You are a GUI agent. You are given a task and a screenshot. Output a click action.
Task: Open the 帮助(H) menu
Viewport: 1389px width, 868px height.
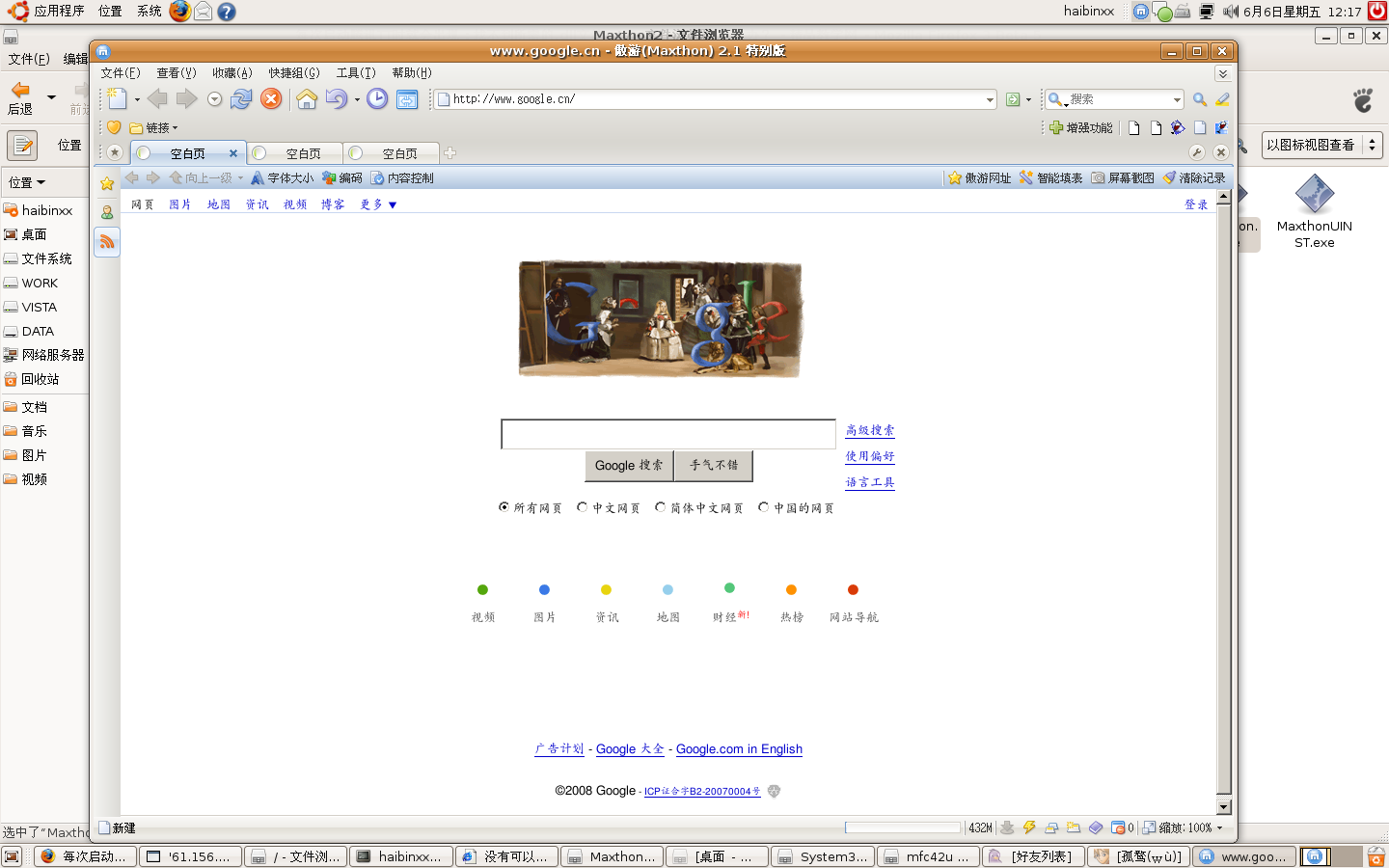pos(412,73)
